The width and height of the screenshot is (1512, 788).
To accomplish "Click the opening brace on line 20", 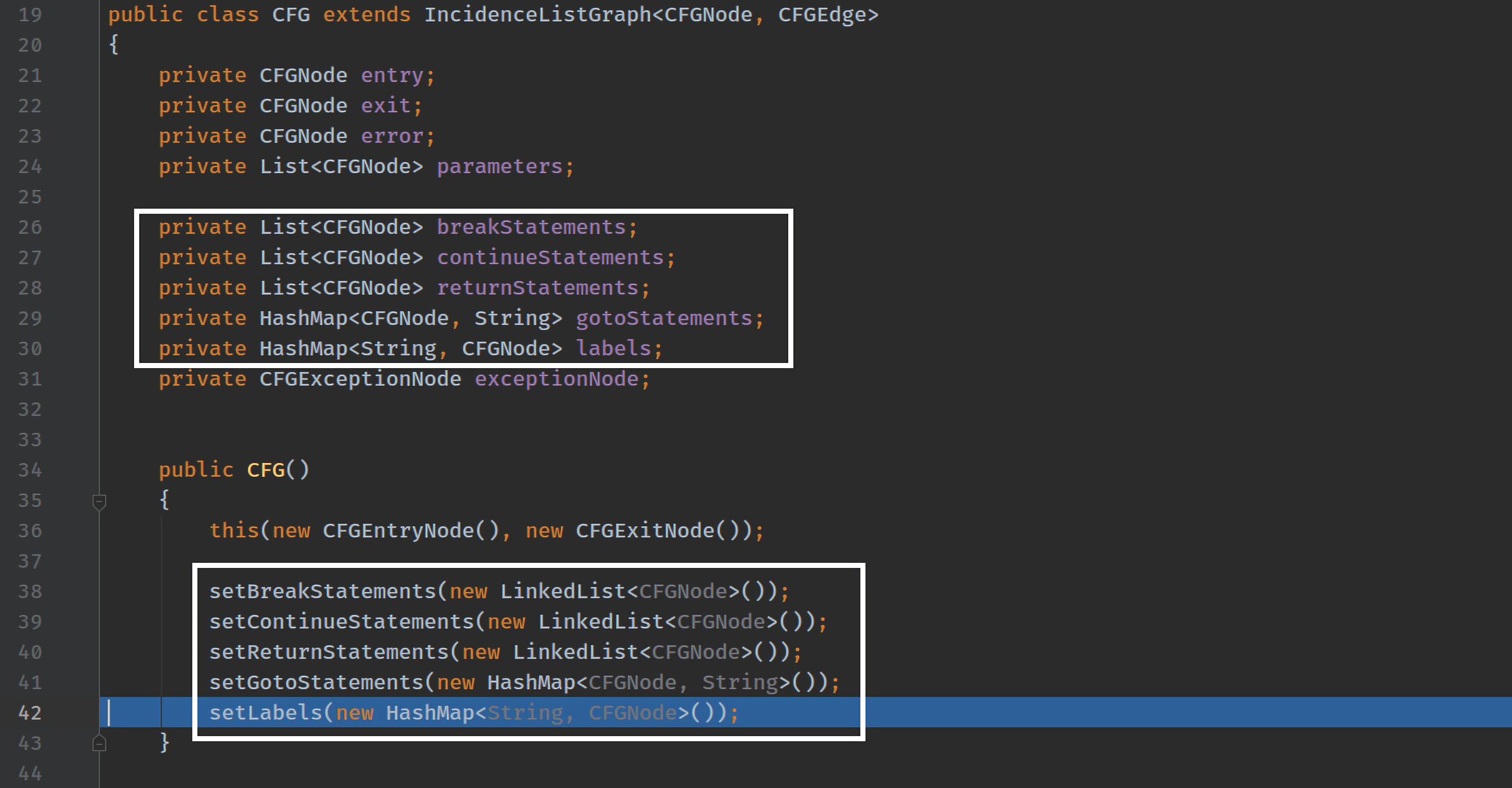I will pyautogui.click(x=114, y=45).
